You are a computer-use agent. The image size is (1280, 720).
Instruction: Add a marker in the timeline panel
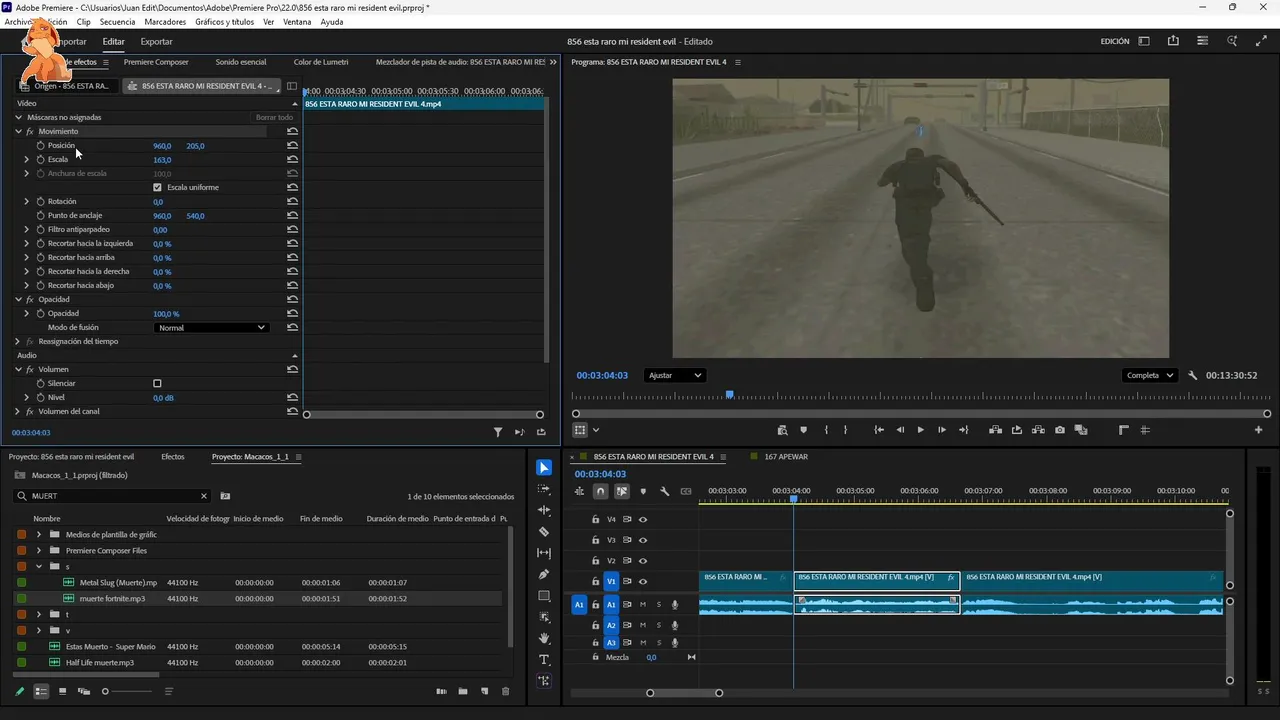(643, 491)
